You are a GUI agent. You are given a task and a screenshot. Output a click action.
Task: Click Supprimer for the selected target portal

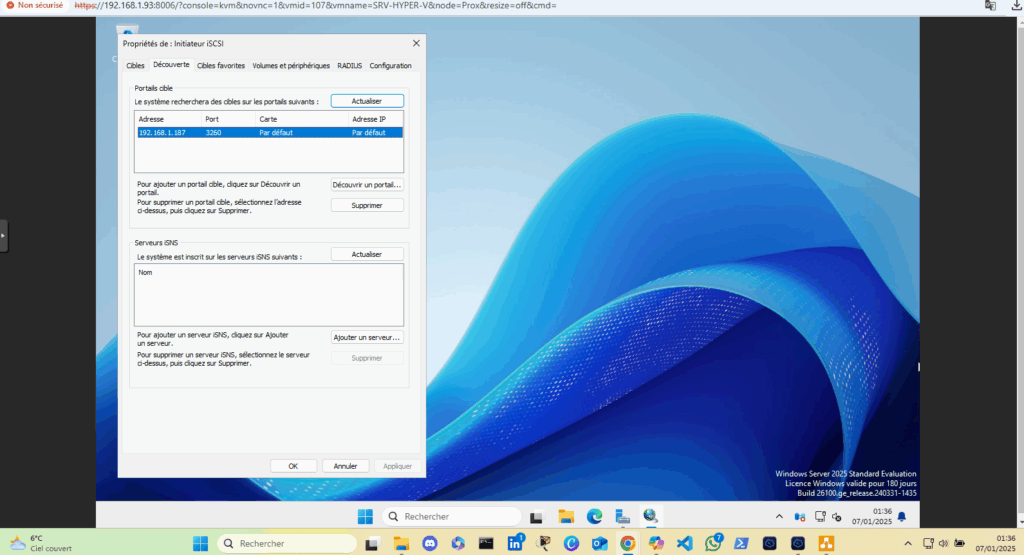click(x=367, y=205)
